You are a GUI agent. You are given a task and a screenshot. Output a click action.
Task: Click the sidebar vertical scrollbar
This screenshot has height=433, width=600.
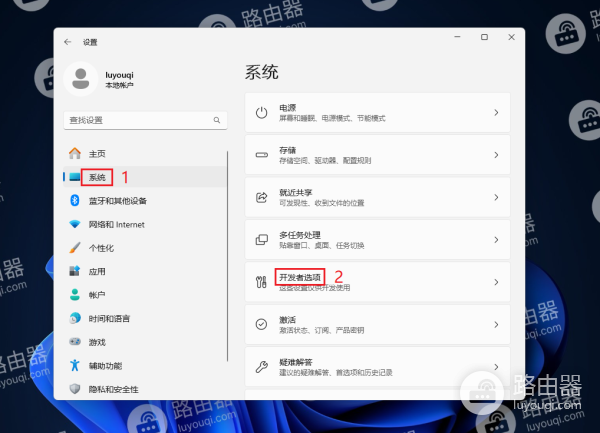click(228, 256)
